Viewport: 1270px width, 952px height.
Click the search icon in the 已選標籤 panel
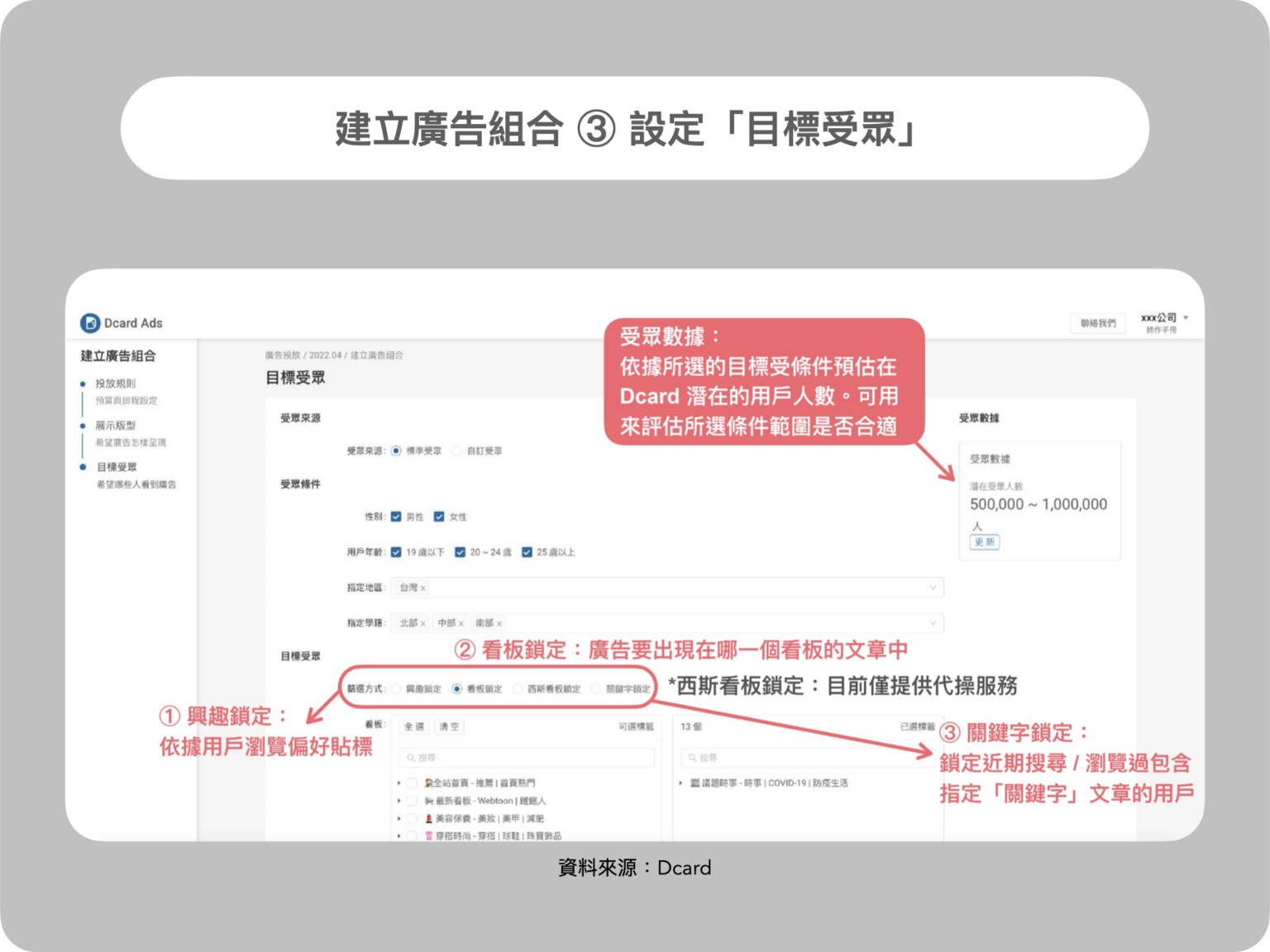coord(693,757)
